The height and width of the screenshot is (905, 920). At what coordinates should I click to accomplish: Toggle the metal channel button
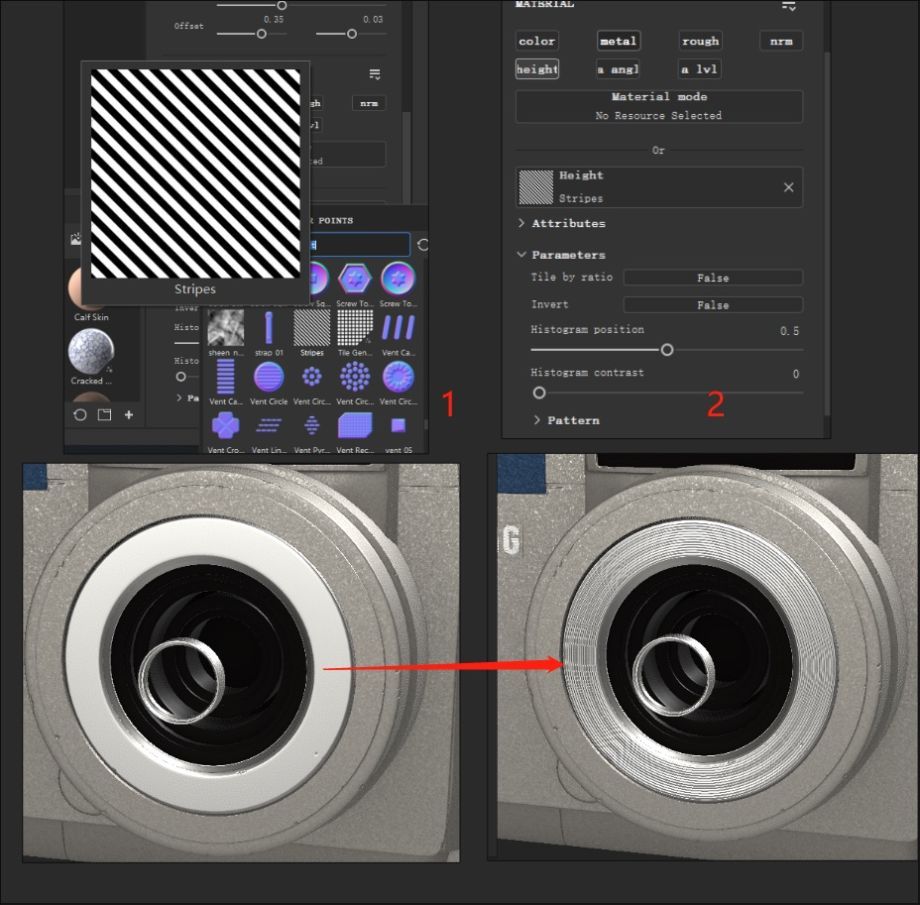pyautogui.click(x=618, y=41)
